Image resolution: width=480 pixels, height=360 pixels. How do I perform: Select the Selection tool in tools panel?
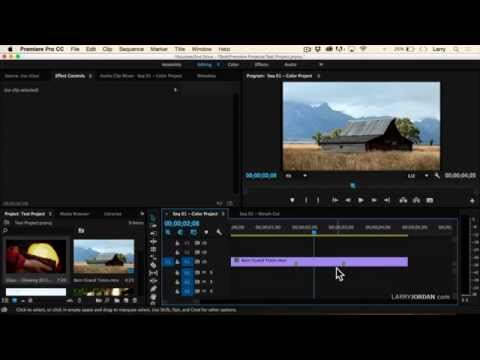coord(153,218)
